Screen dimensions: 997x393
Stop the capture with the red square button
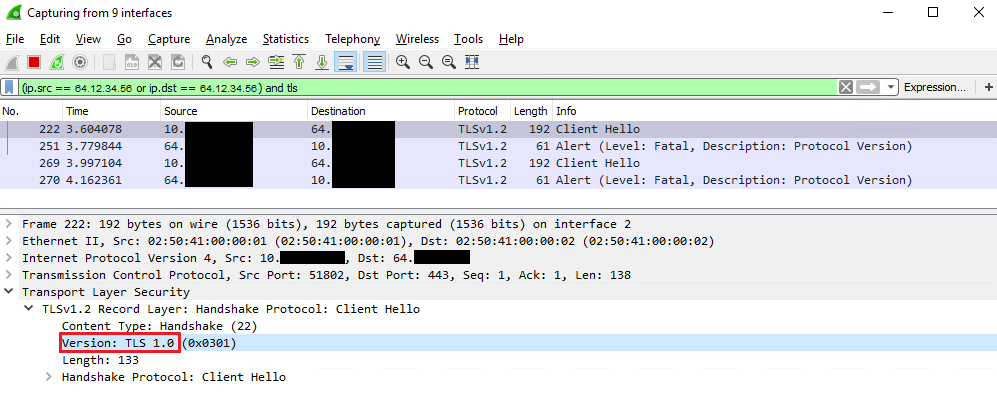[34, 62]
